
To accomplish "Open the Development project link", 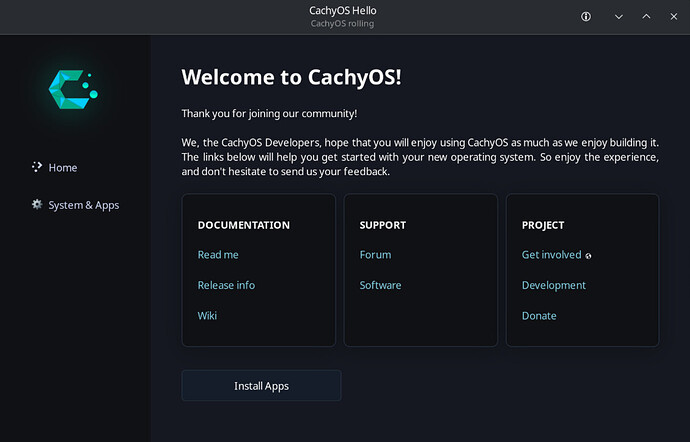I will pyautogui.click(x=554, y=285).
